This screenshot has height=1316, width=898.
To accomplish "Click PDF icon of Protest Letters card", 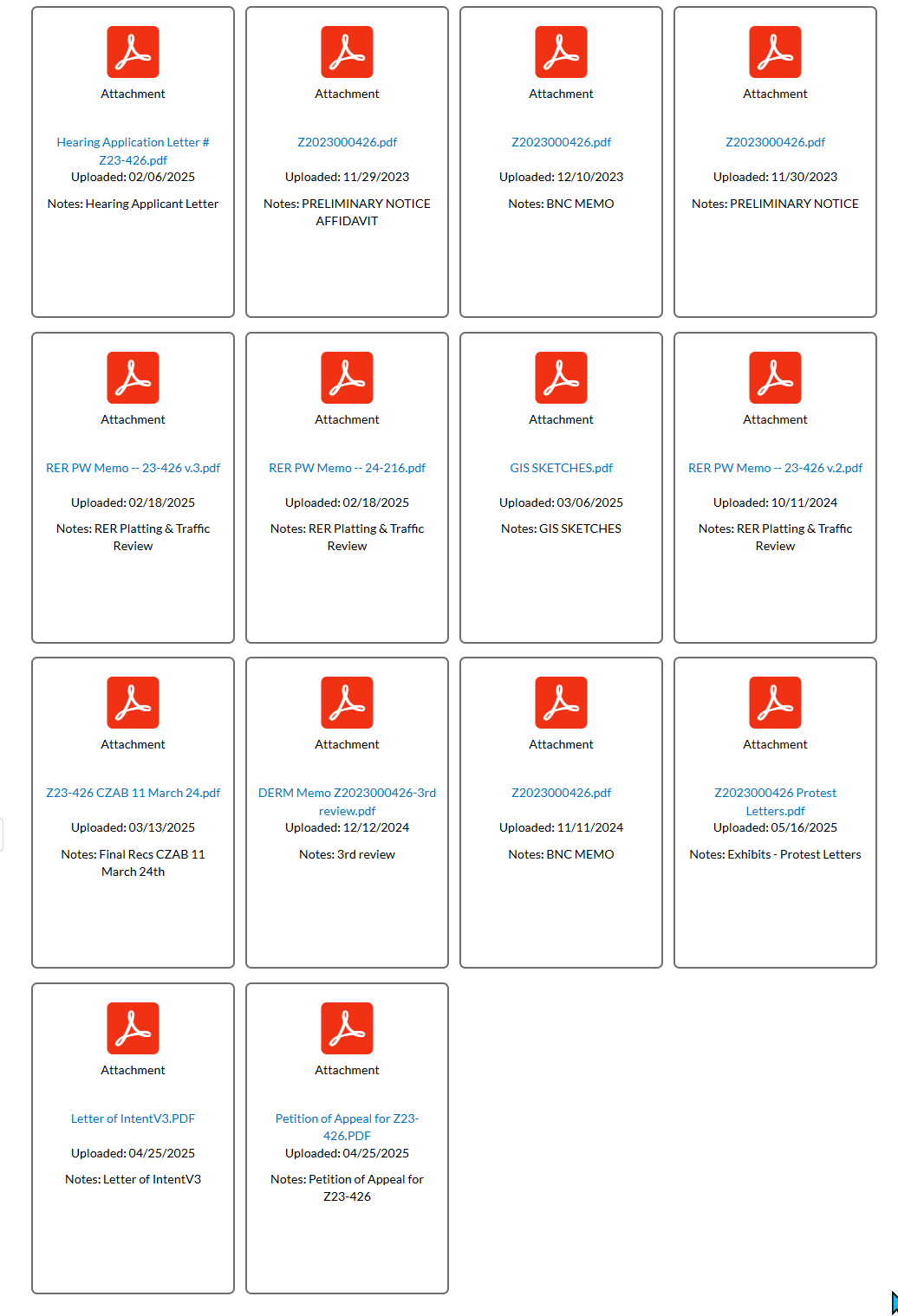I will [775, 703].
